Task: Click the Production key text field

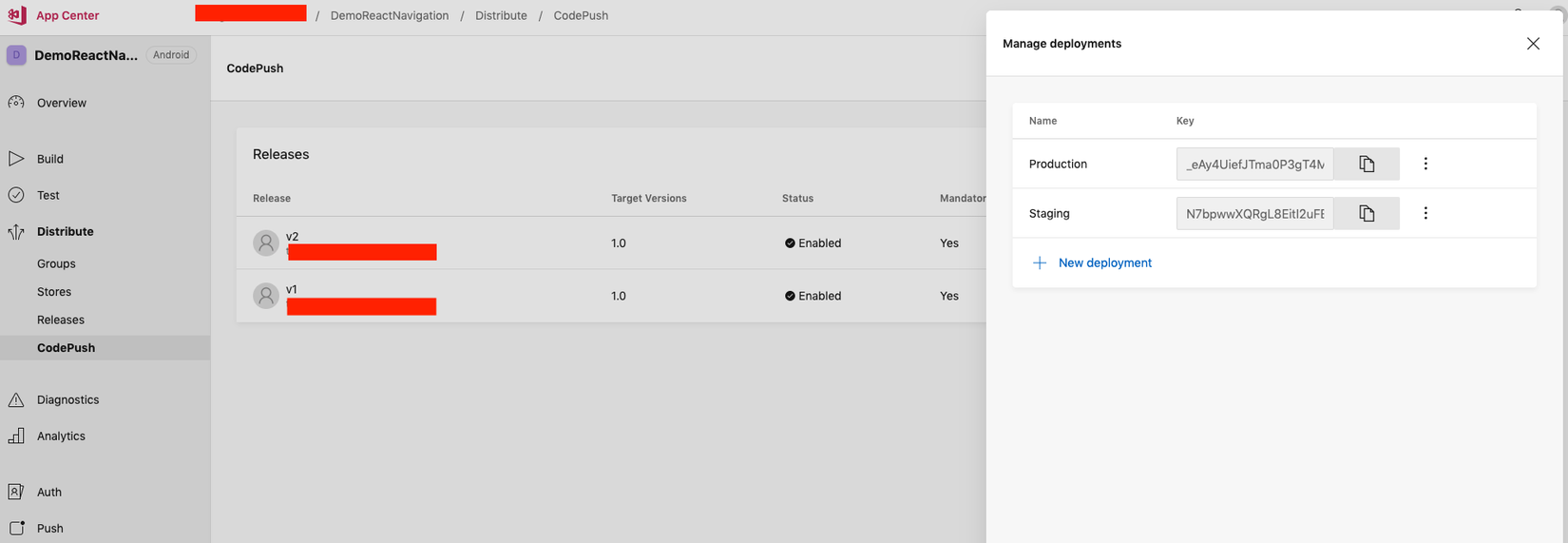Action: (x=1254, y=164)
